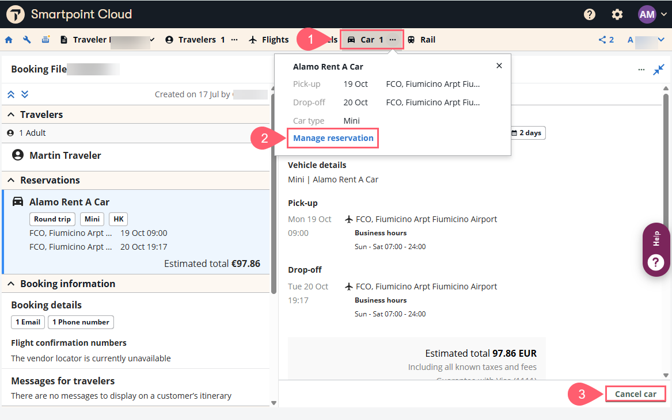The height and width of the screenshot is (420, 672).
Task: Open the Travelers 1 tab
Action: (x=196, y=40)
